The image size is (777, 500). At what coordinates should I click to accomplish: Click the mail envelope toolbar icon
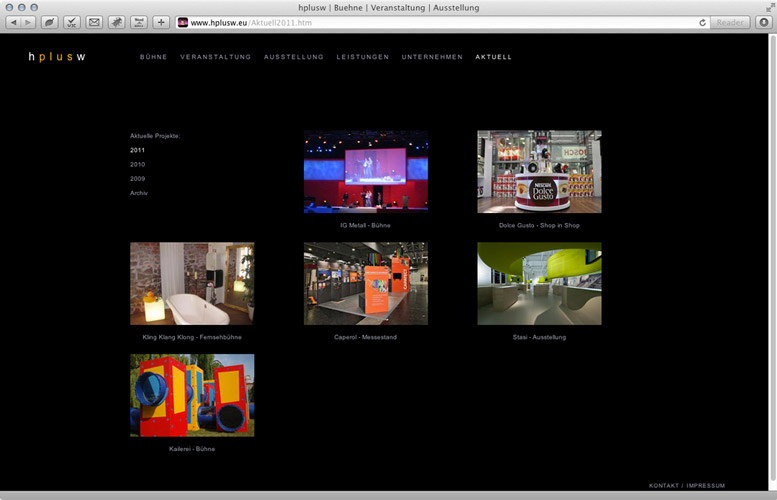(94, 22)
